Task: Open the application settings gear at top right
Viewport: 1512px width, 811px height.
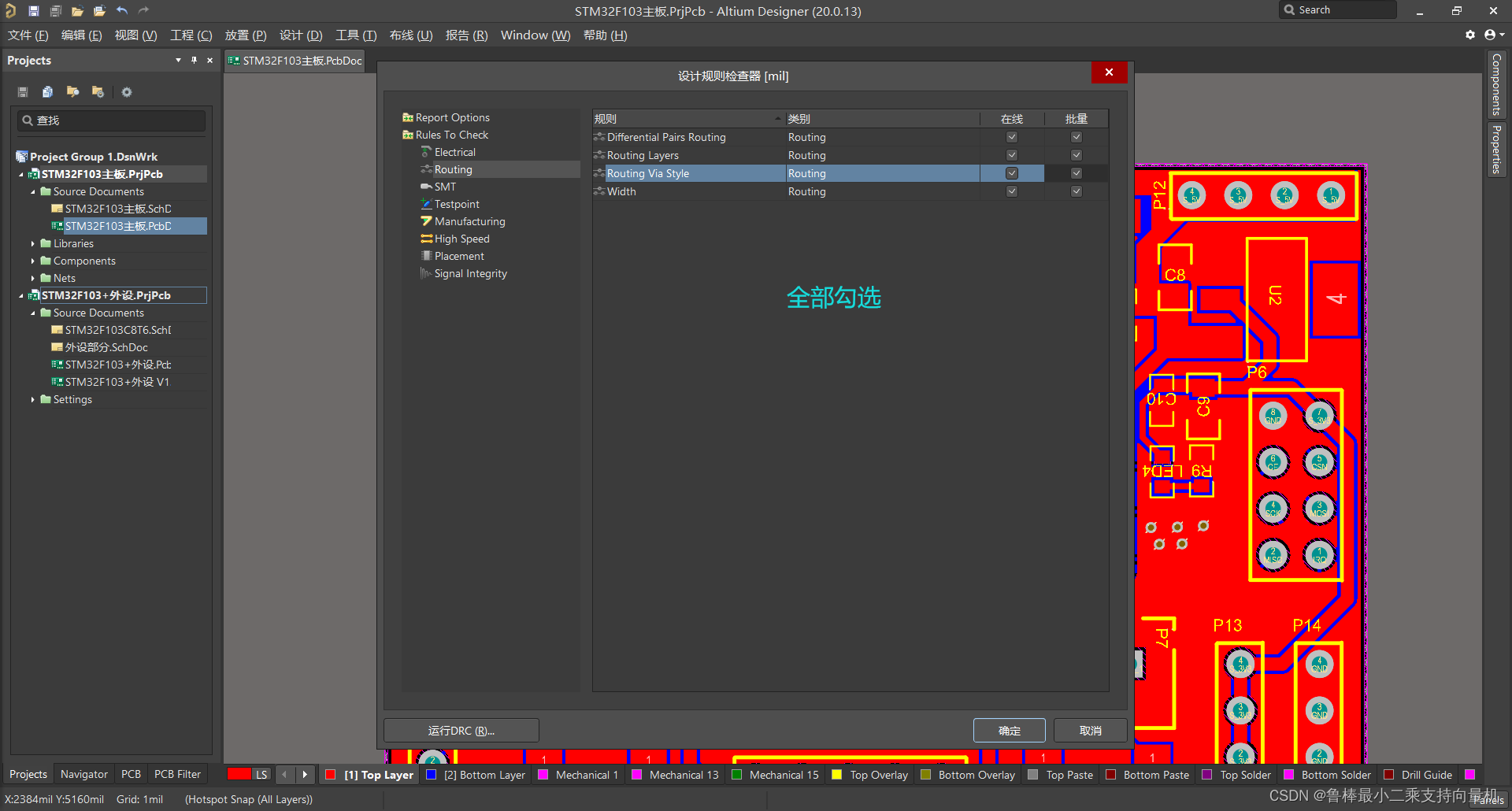Action: [x=1470, y=35]
